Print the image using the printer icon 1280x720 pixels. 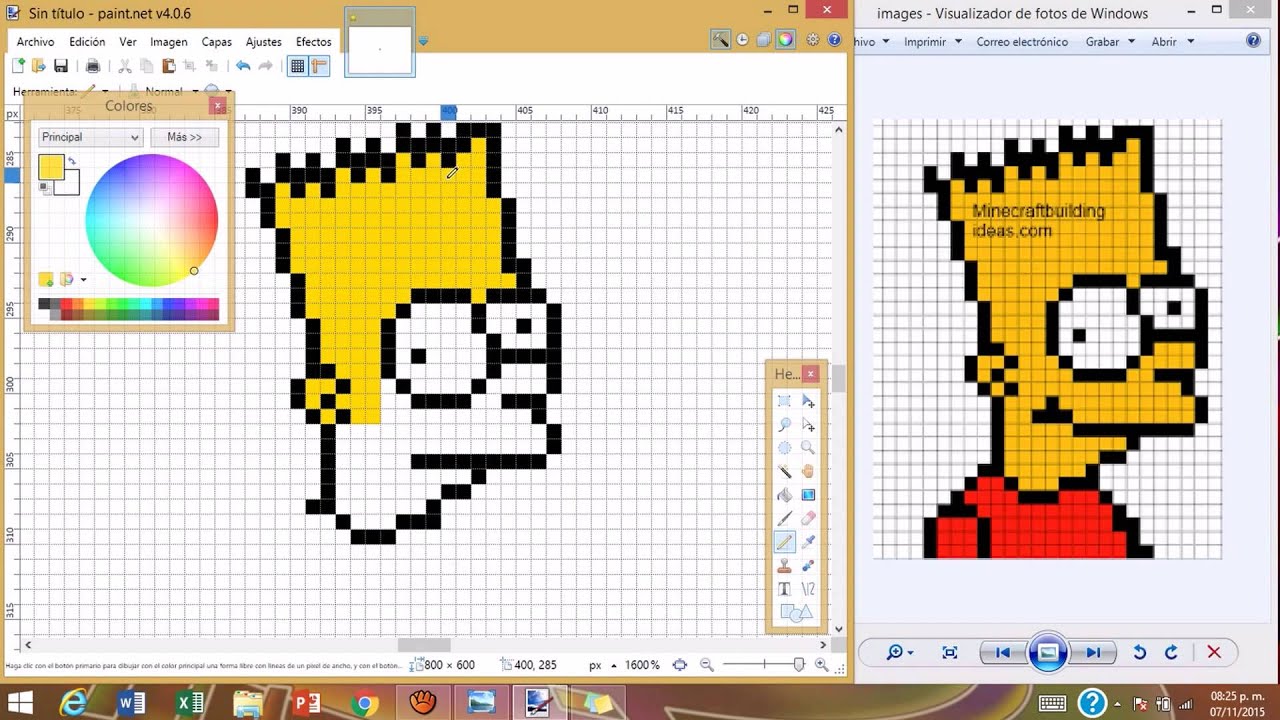click(x=93, y=66)
